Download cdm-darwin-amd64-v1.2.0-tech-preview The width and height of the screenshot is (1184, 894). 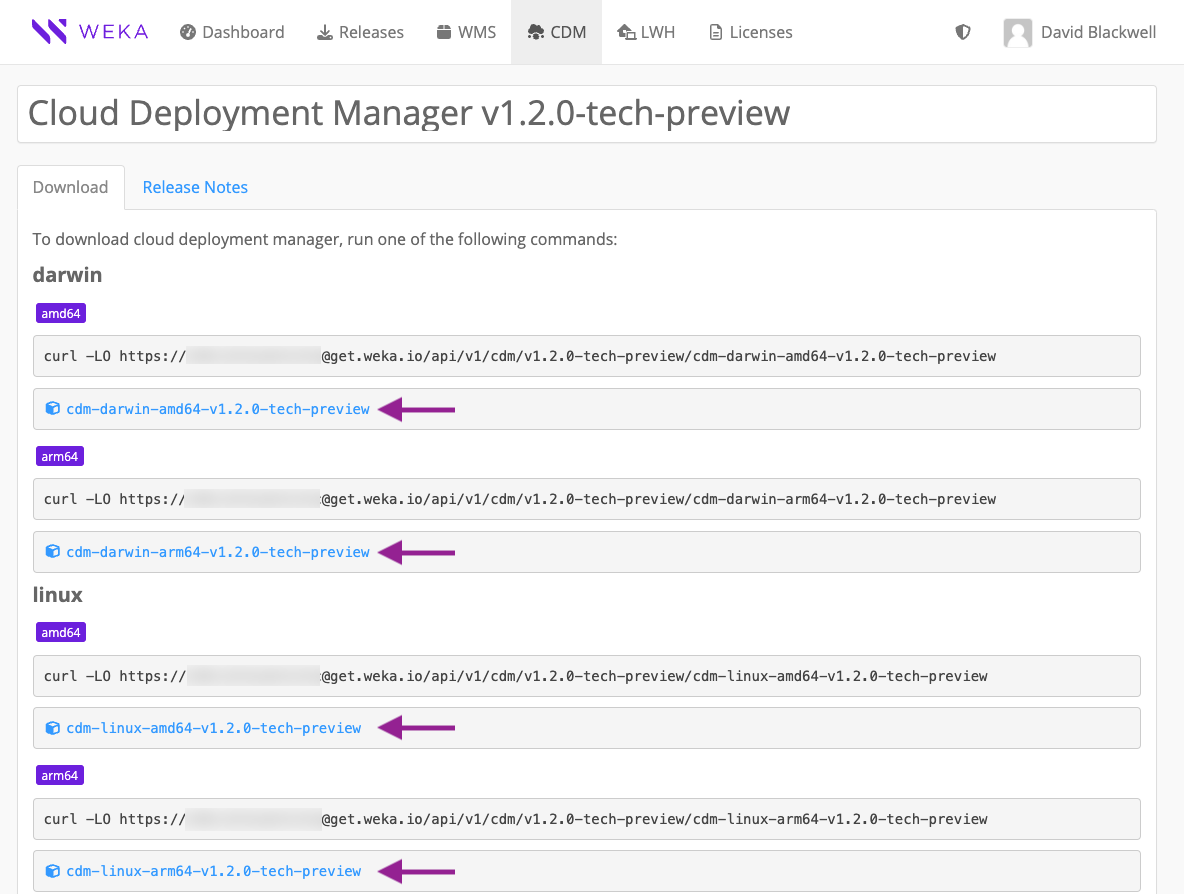click(x=218, y=409)
